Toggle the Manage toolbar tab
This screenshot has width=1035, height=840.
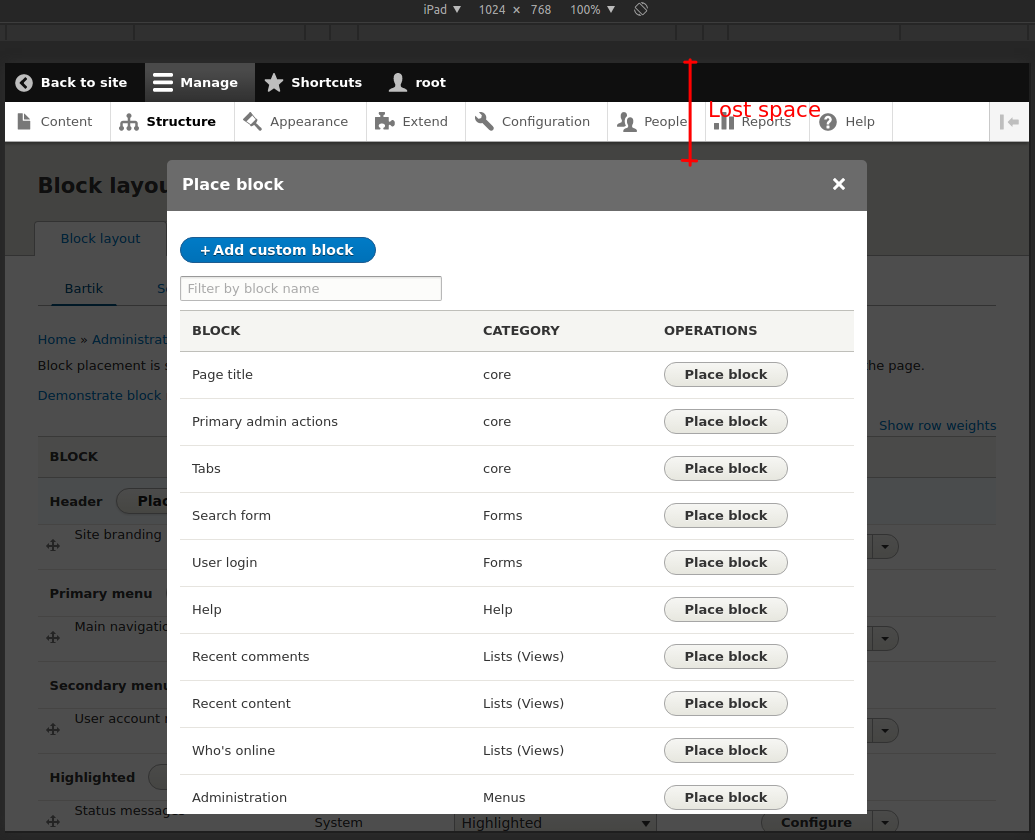tap(199, 82)
